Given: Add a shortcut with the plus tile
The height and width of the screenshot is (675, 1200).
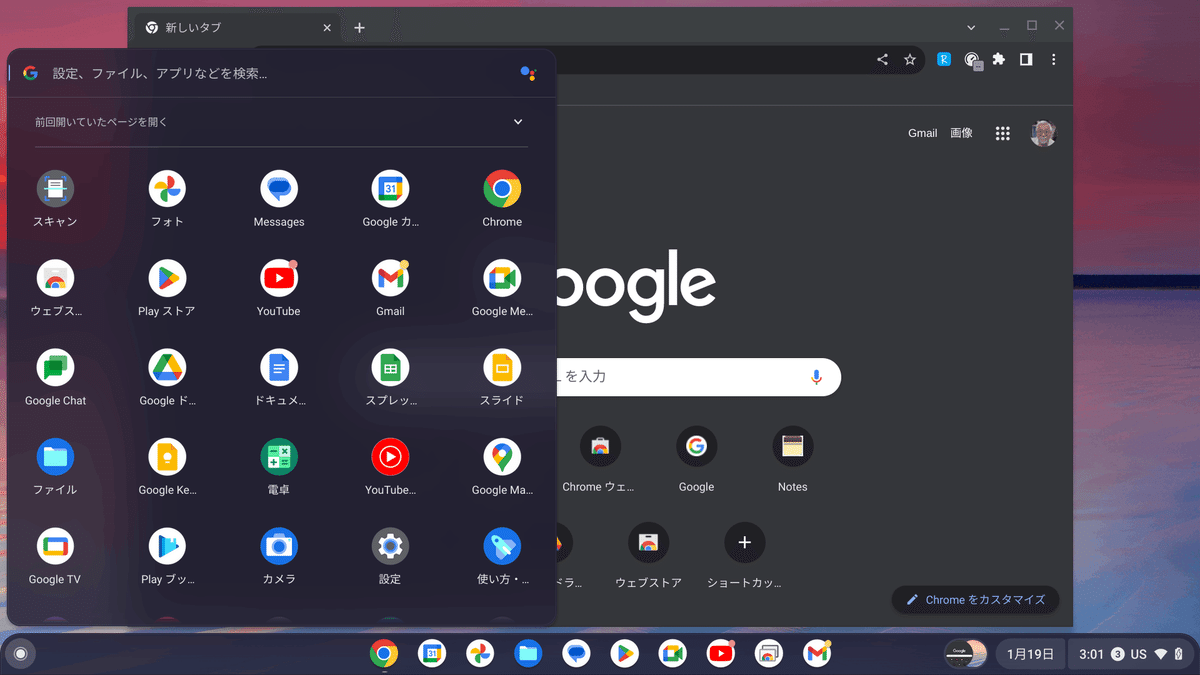Looking at the screenshot, I should pos(744,556).
